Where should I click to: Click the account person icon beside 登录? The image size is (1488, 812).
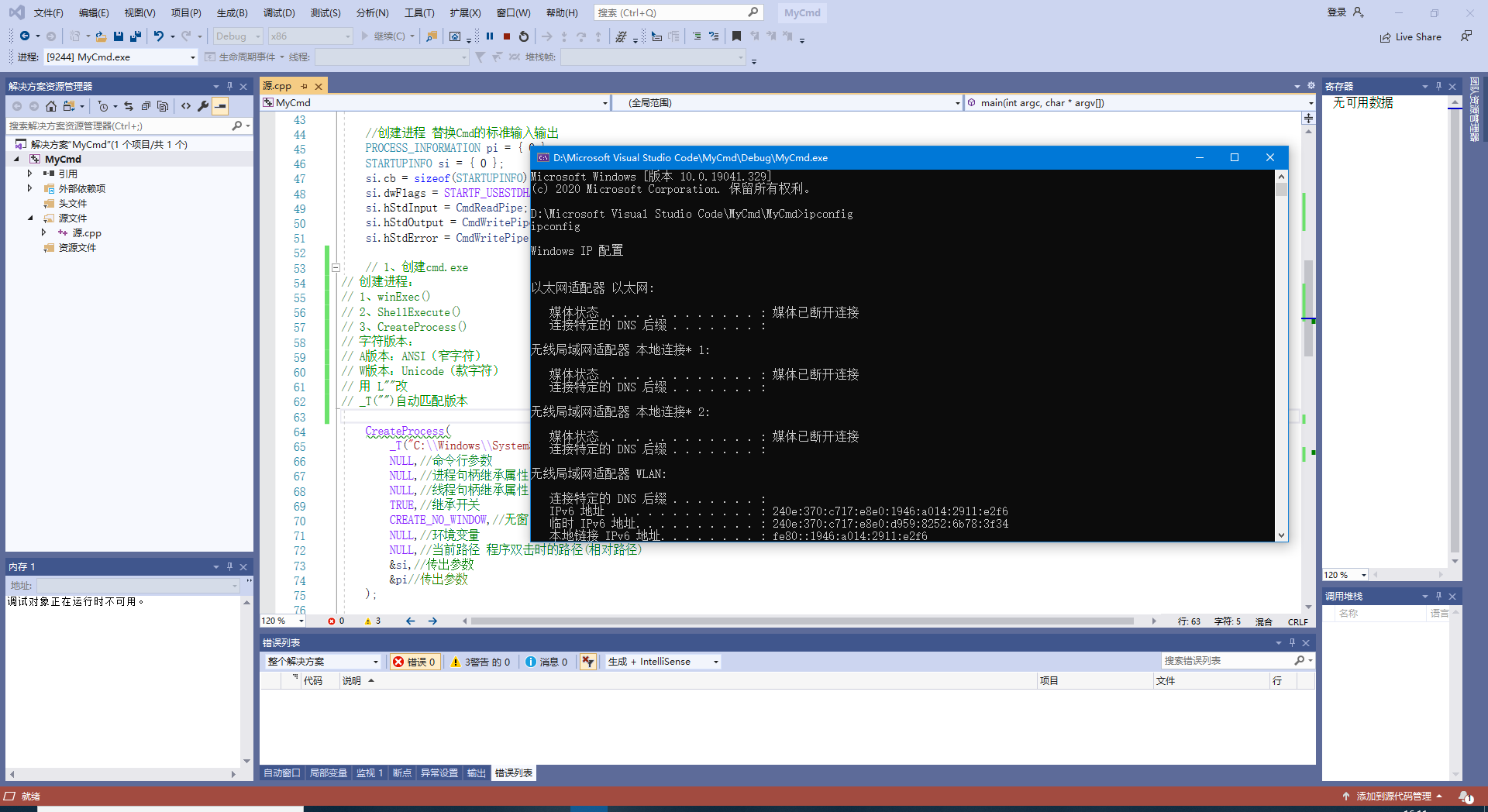point(1358,12)
